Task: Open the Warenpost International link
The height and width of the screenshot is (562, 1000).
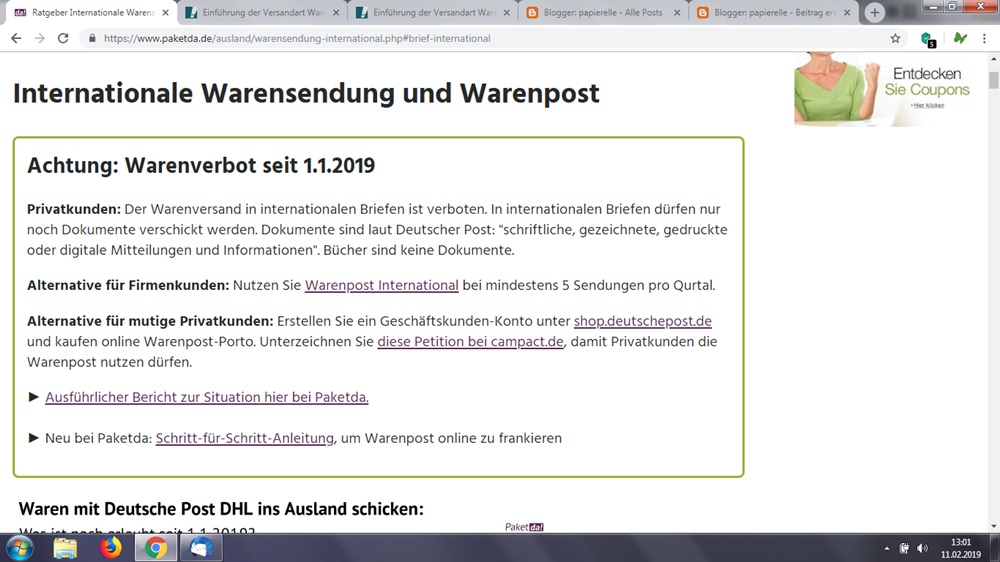Action: coord(381,285)
